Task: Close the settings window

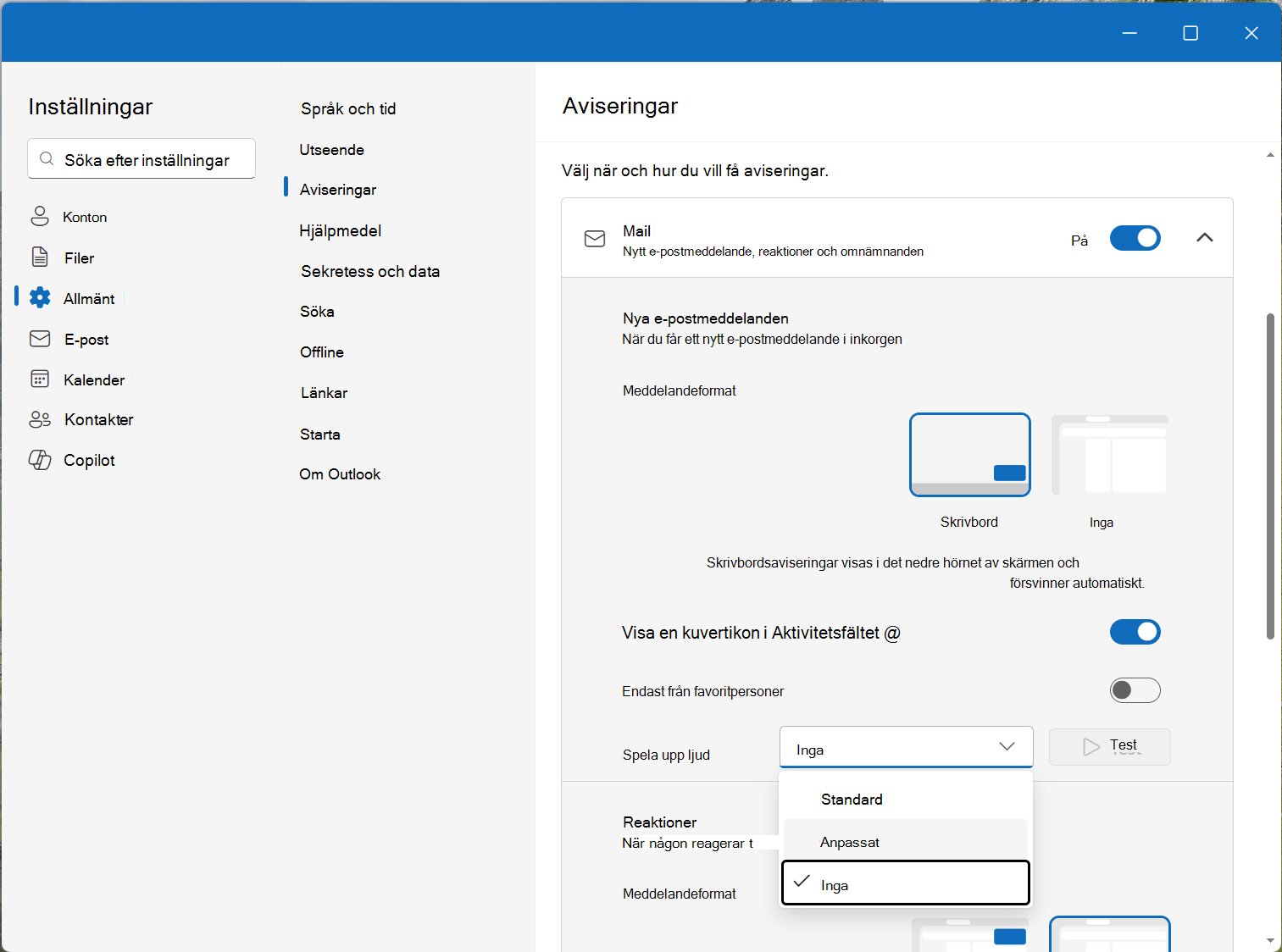Action: (1251, 32)
